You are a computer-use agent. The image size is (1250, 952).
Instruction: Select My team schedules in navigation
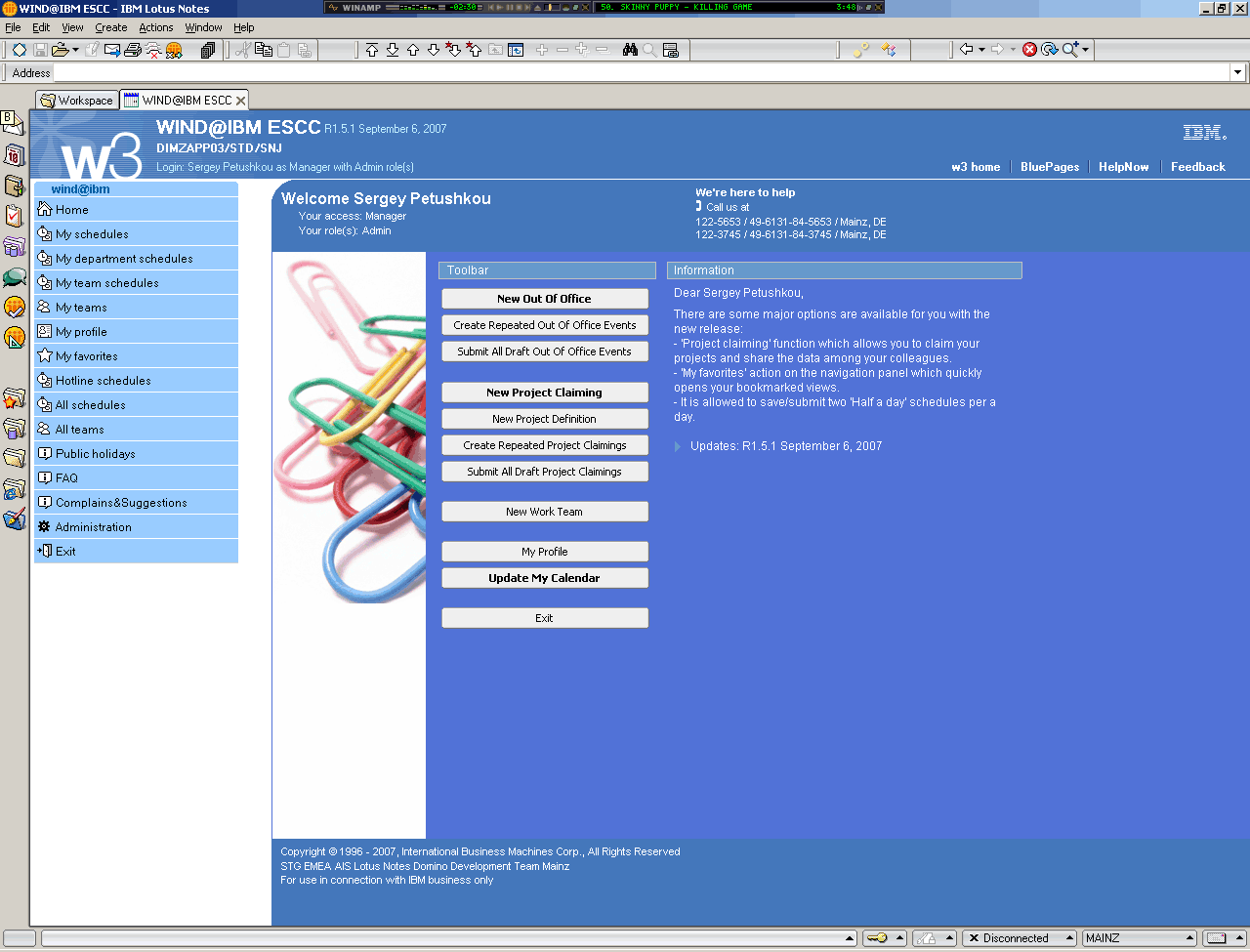click(106, 283)
